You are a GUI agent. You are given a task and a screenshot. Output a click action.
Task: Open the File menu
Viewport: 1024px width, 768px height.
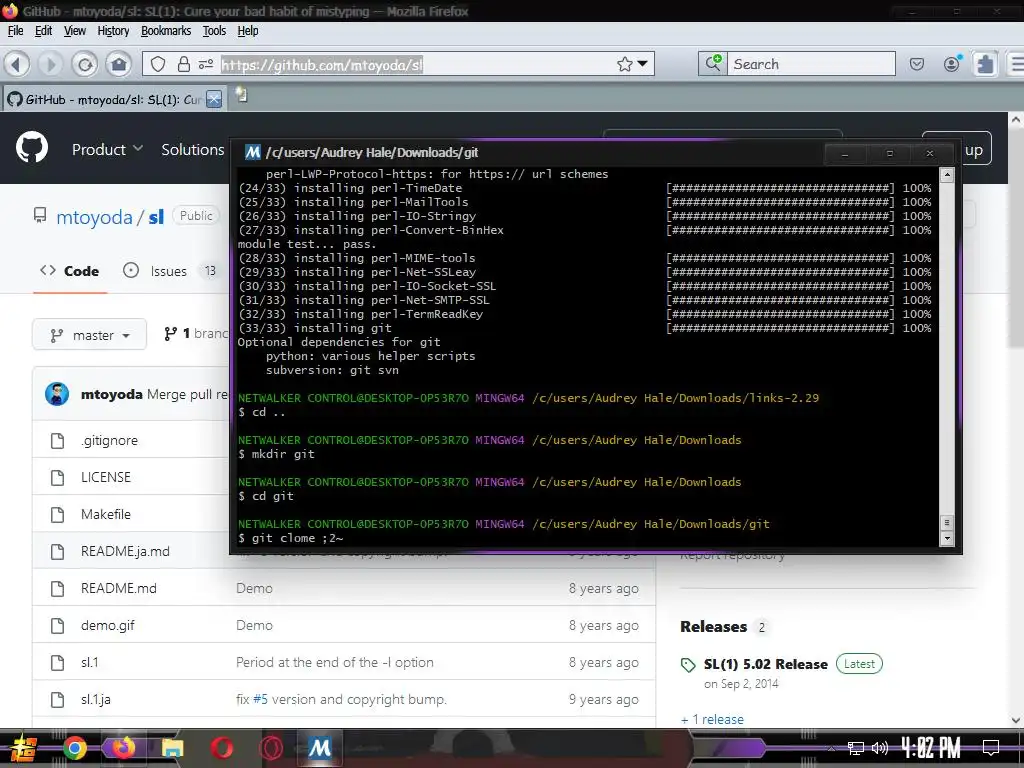(x=15, y=31)
